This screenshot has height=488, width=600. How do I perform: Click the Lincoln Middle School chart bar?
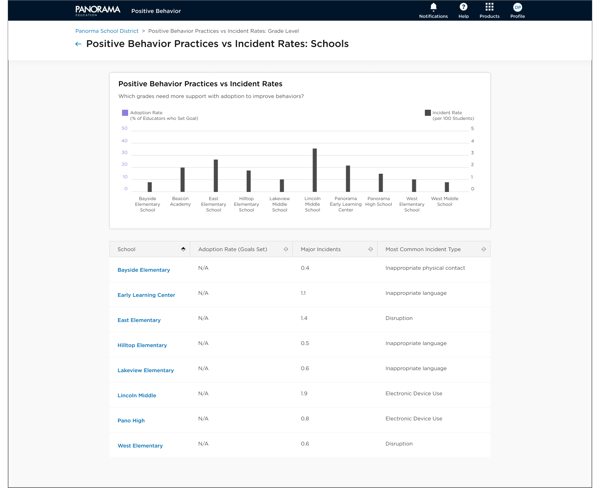click(314, 170)
